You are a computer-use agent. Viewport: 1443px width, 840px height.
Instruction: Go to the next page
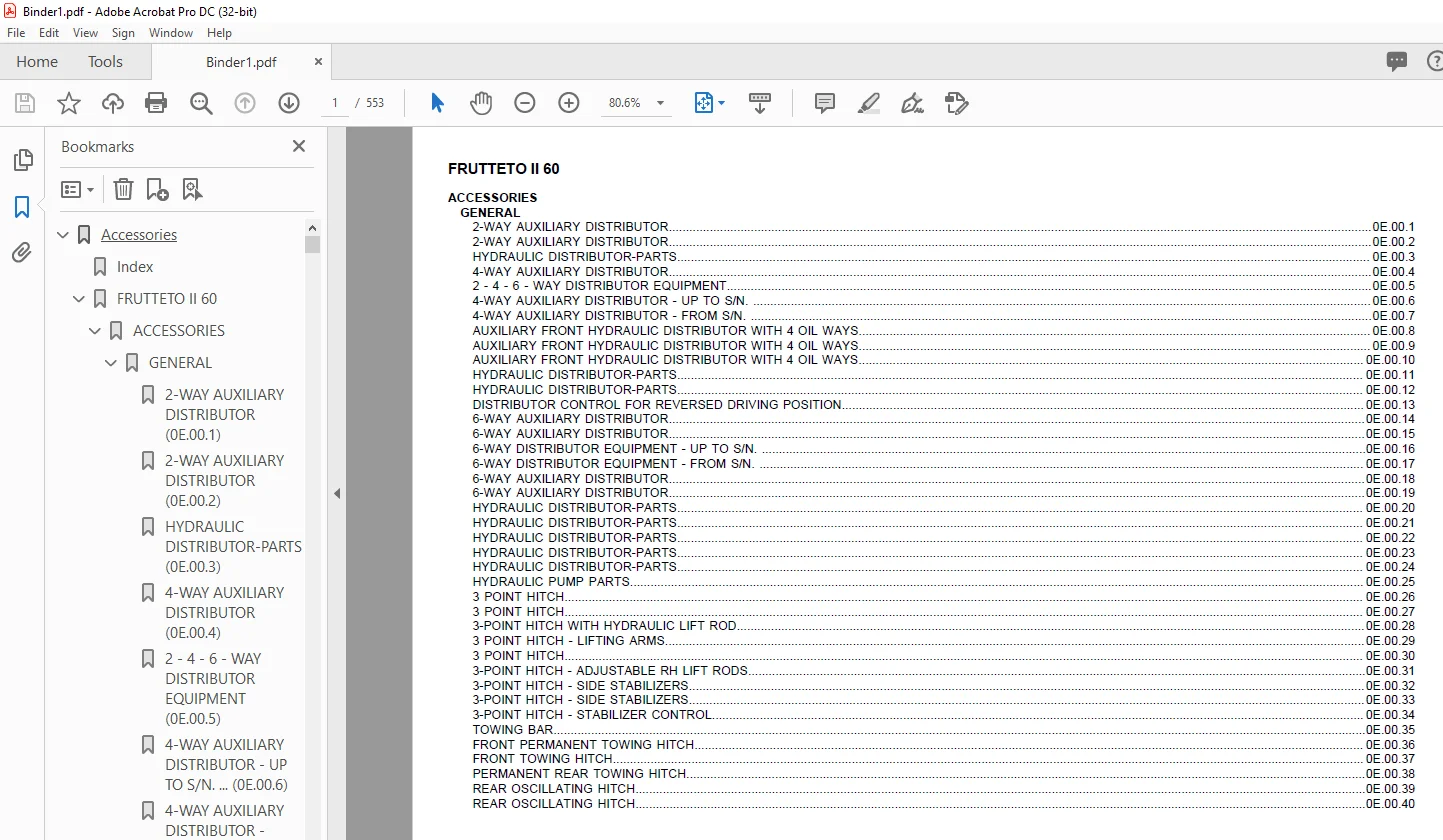point(289,103)
